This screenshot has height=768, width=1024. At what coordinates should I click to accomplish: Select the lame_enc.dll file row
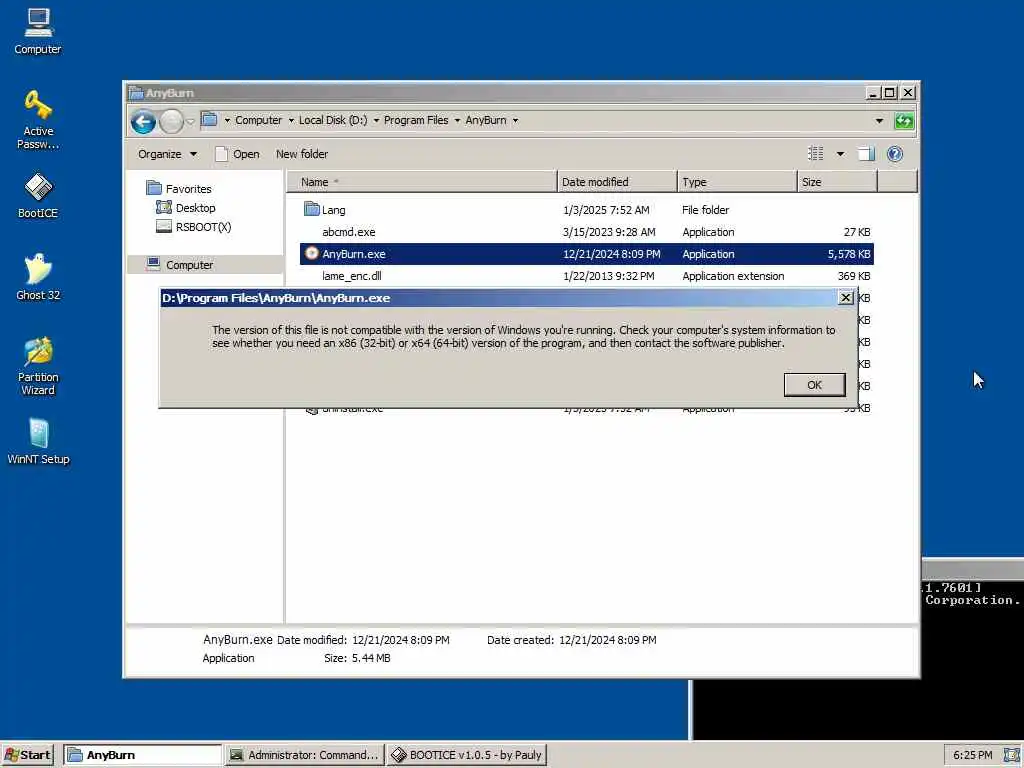(x=586, y=276)
